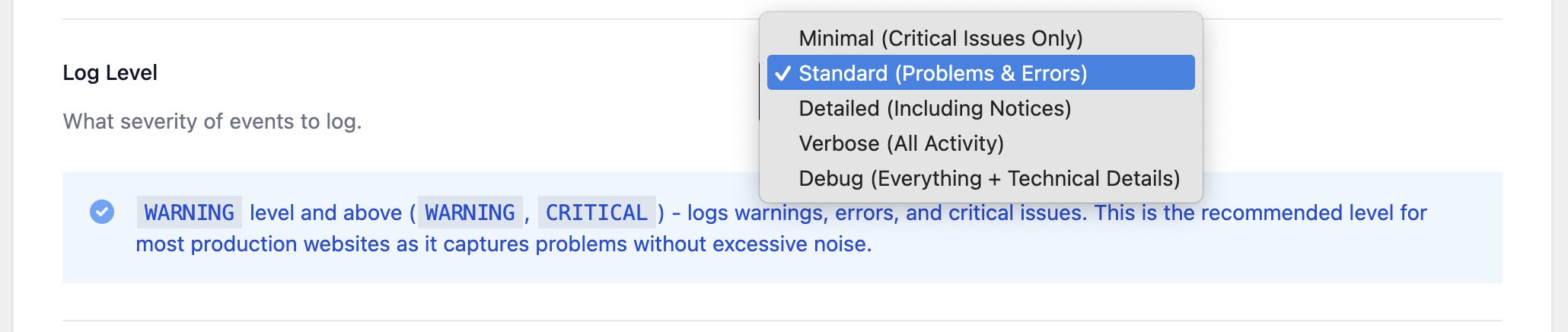Viewport: 1568px width, 332px height.
Task: Click the 'What severity of events' description
Action: point(212,121)
